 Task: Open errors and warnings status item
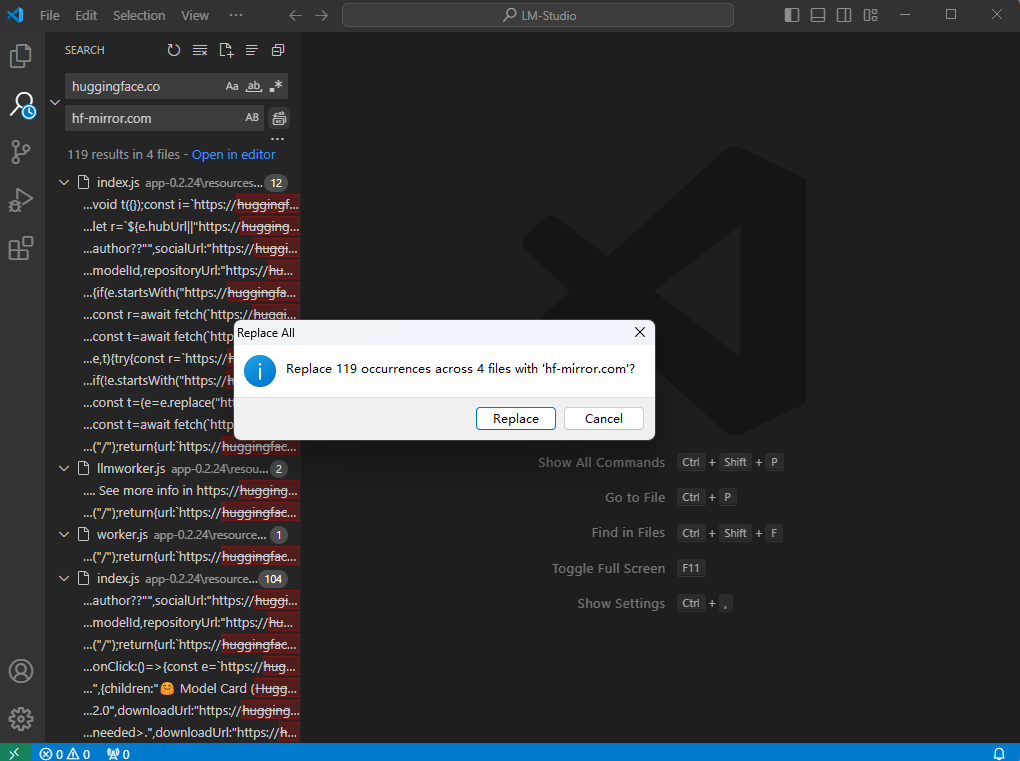point(64,753)
